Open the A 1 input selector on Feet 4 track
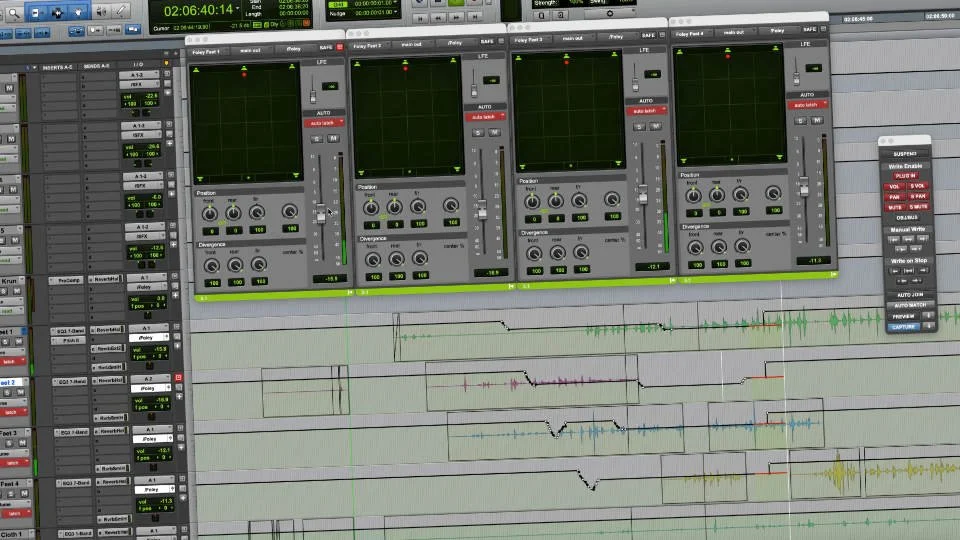Screen dimensions: 960x540 point(152,480)
